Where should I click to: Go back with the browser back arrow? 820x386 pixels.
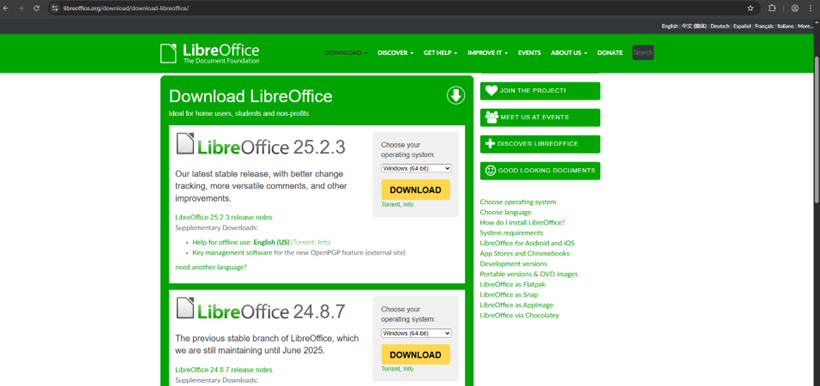click(6, 8)
